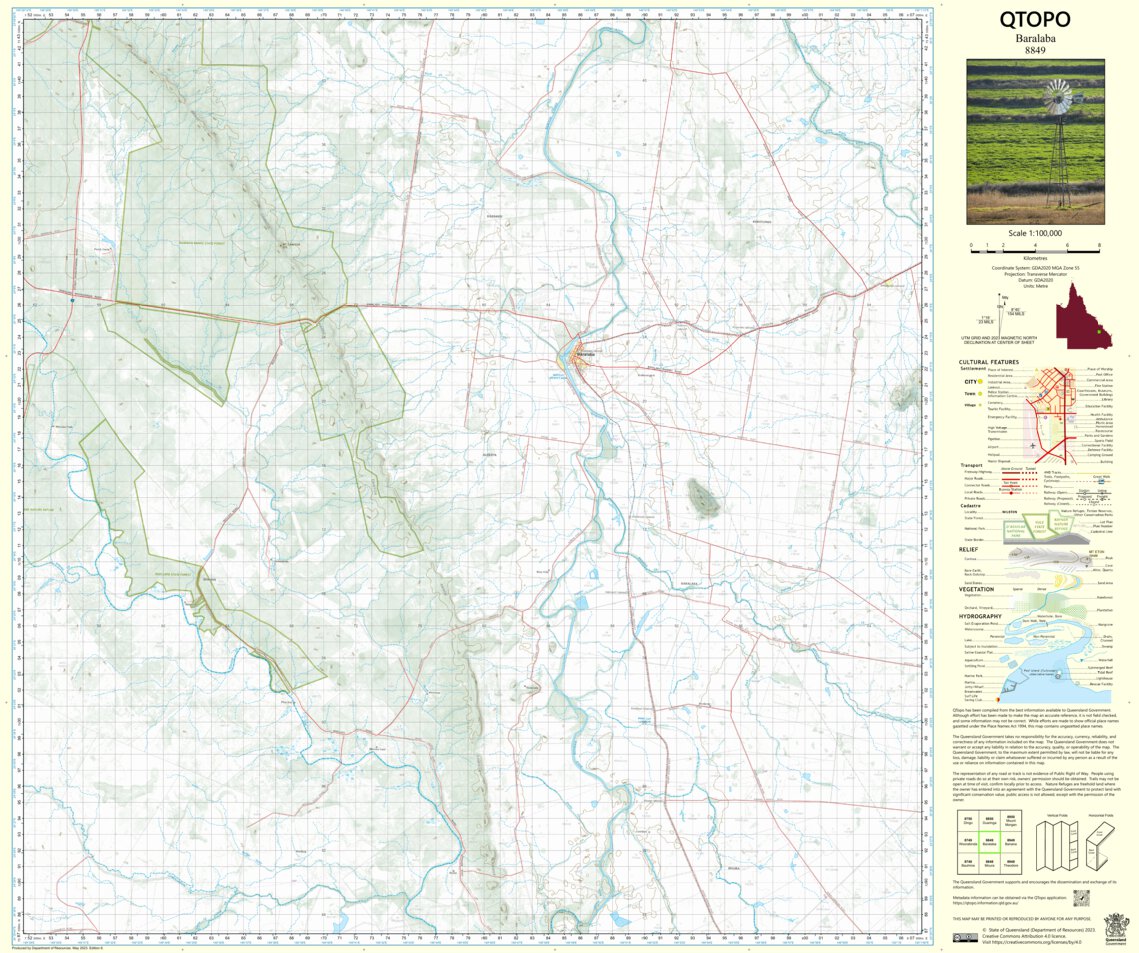Select the Creative Commons CC-BY licence icon
The width and height of the screenshot is (1139, 953).
[x=965, y=937]
